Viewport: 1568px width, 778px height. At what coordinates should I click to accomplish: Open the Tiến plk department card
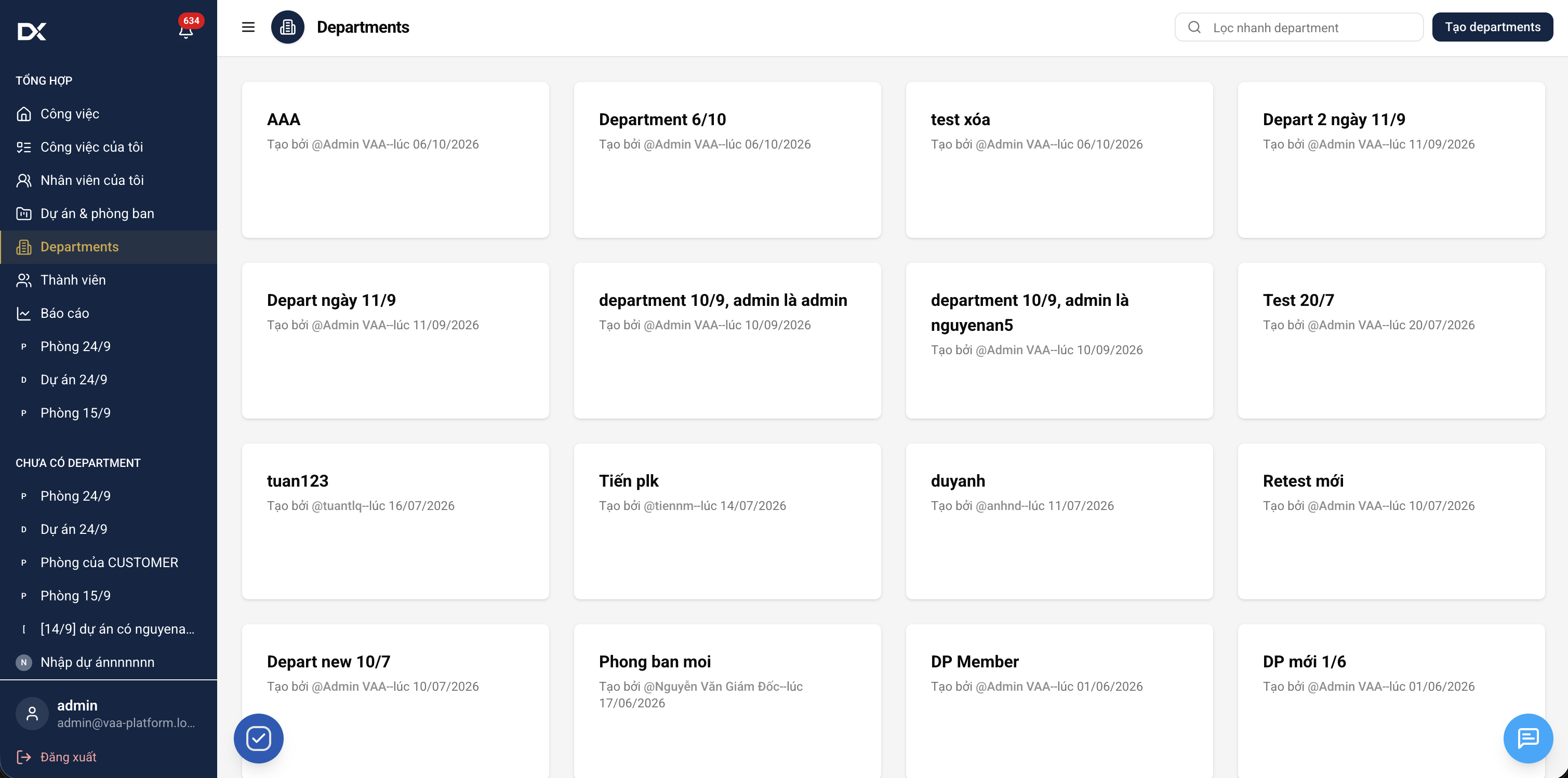click(x=727, y=521)
